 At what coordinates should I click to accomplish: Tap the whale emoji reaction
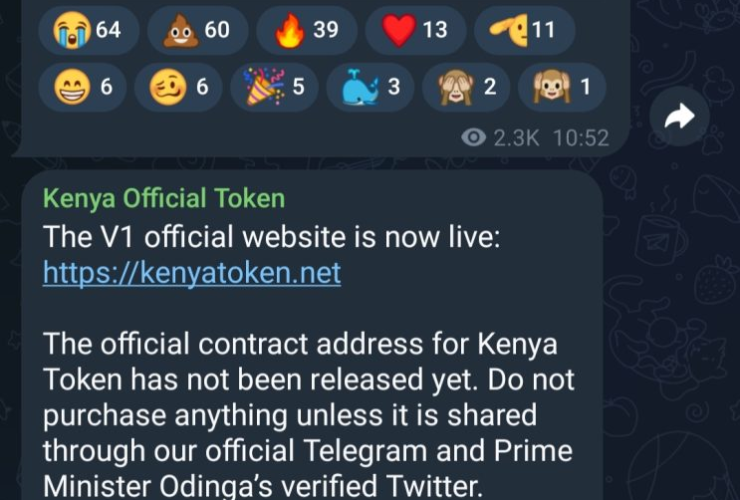pyautogui.click(x=370, y=87)
